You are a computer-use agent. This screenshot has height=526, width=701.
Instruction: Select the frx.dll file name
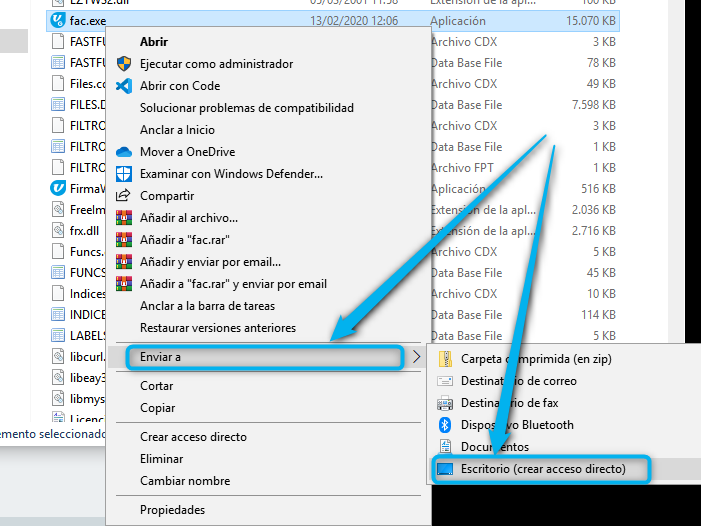pyautogui.click(x=84, y=231)
